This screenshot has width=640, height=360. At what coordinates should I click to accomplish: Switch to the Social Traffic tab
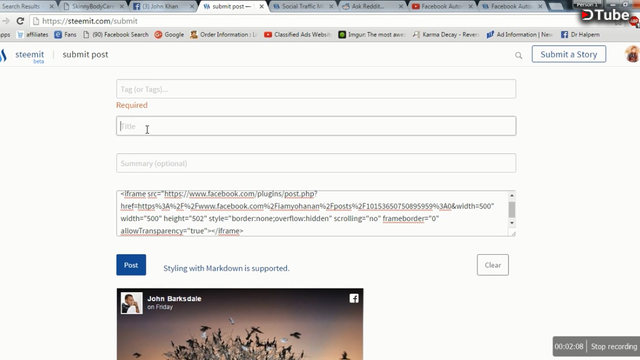(302, 6)
